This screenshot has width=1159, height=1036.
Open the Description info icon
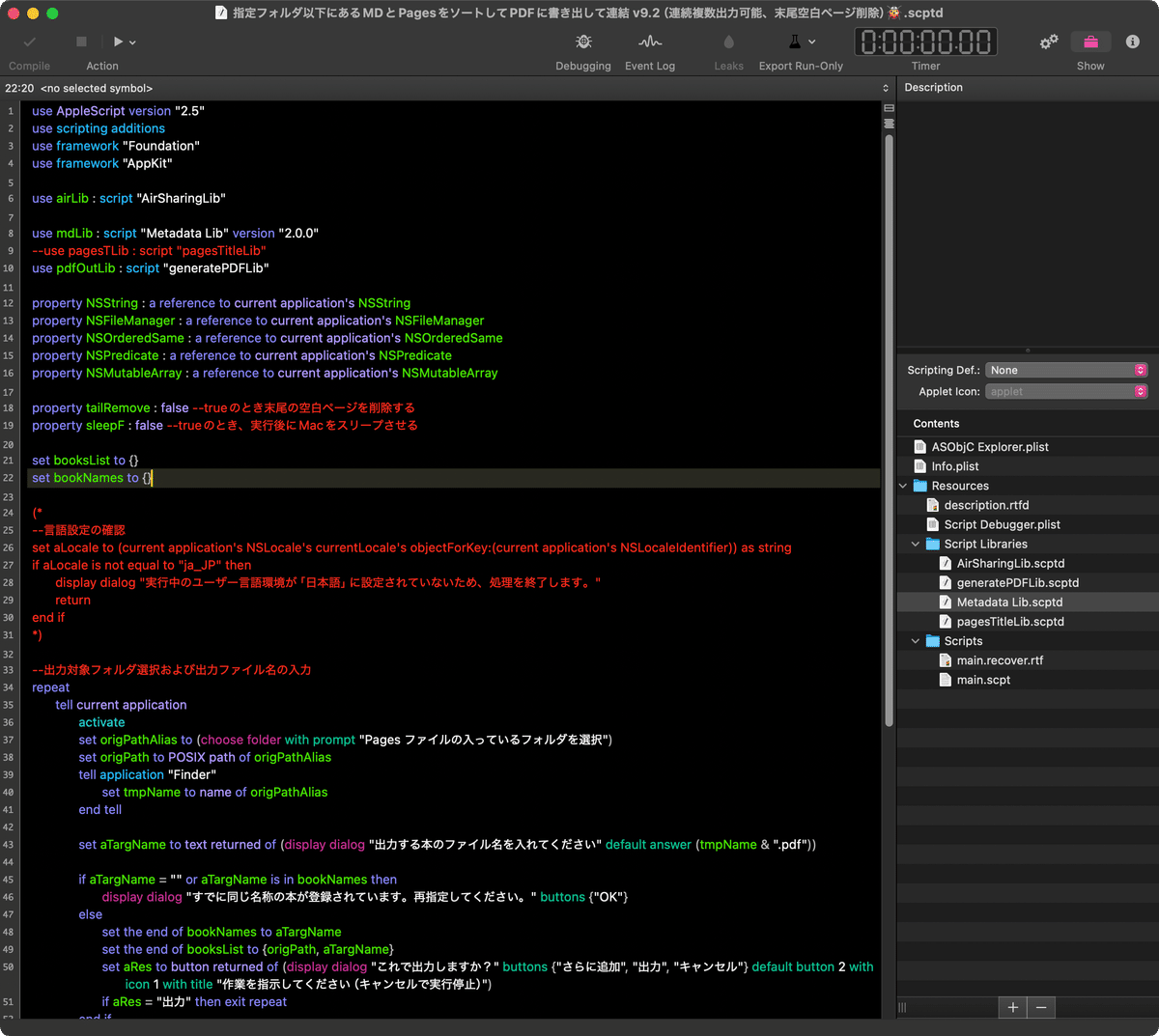pyautogui.click(x=1132, y=42)
